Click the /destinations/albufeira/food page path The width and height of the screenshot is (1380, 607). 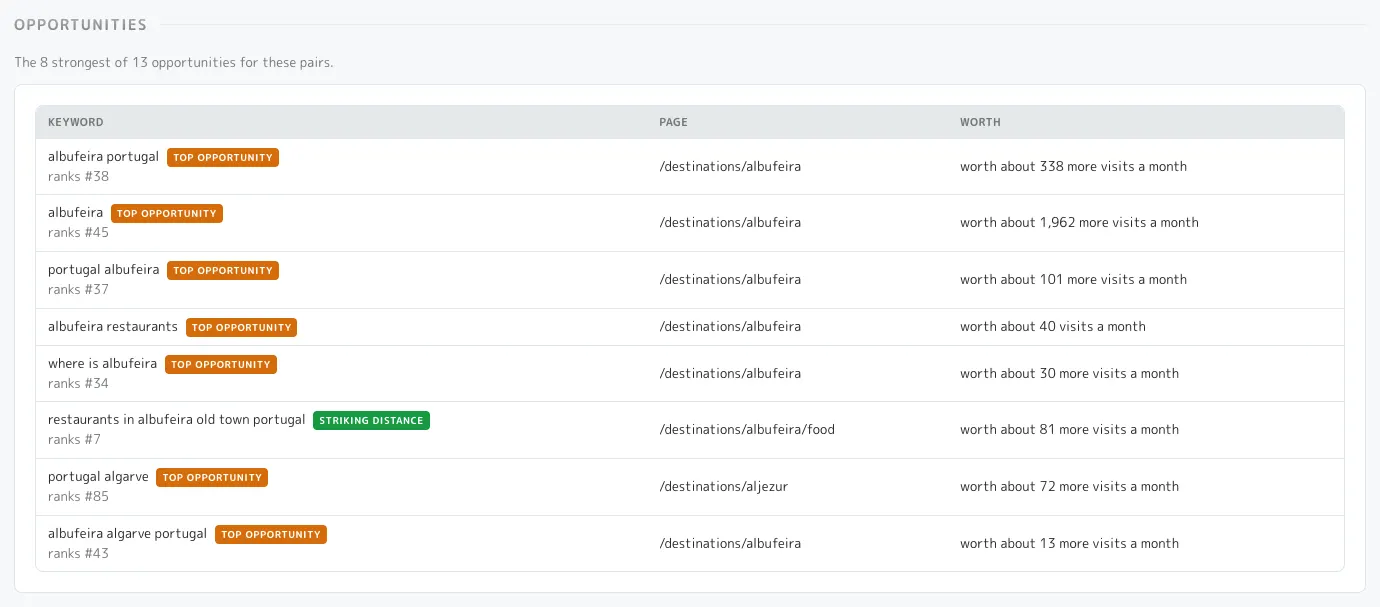pos(747,430)
